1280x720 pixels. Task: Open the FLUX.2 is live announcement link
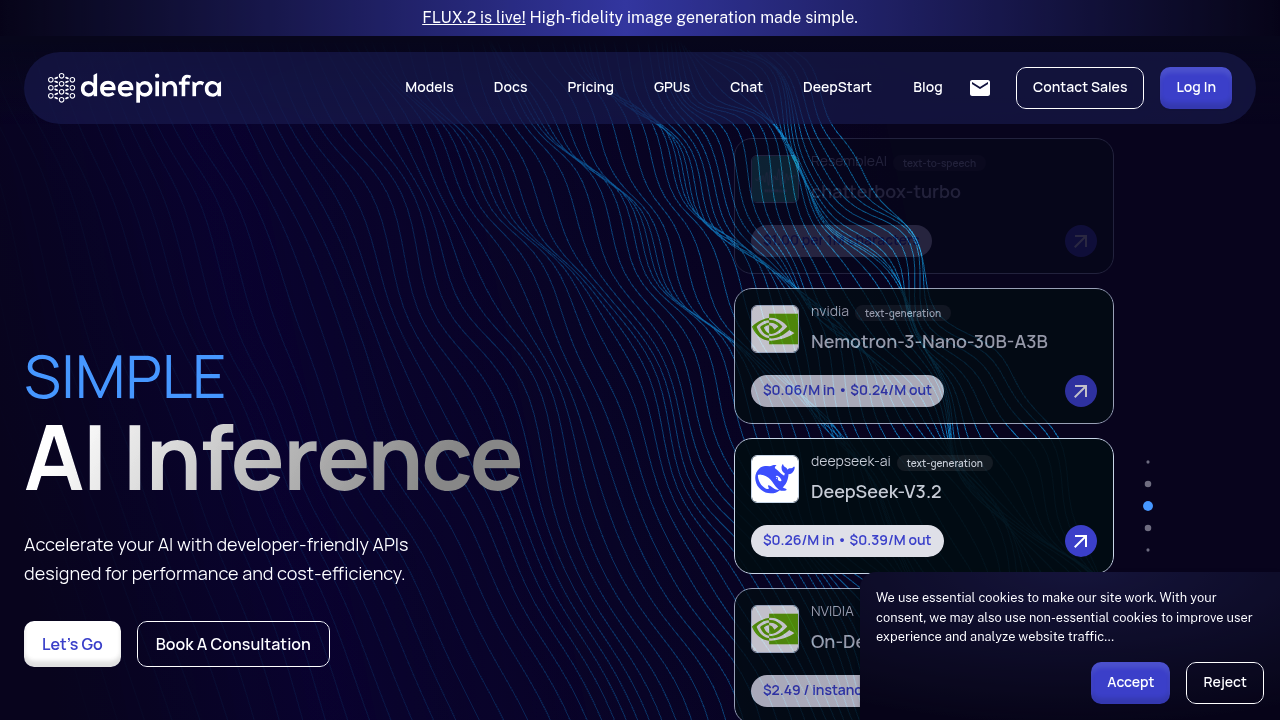click(473, 17)
